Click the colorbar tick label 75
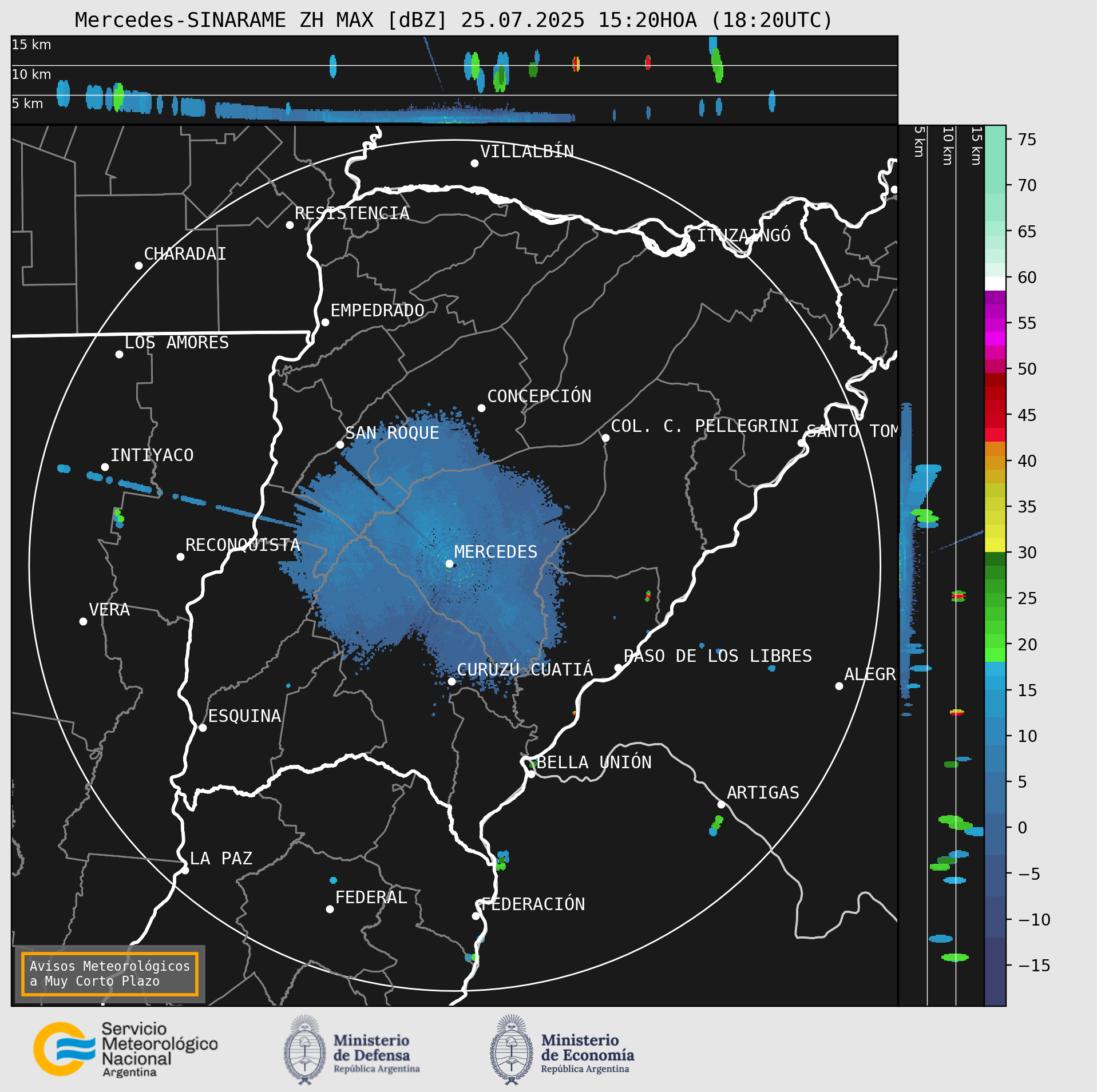 pos(1027,140)
